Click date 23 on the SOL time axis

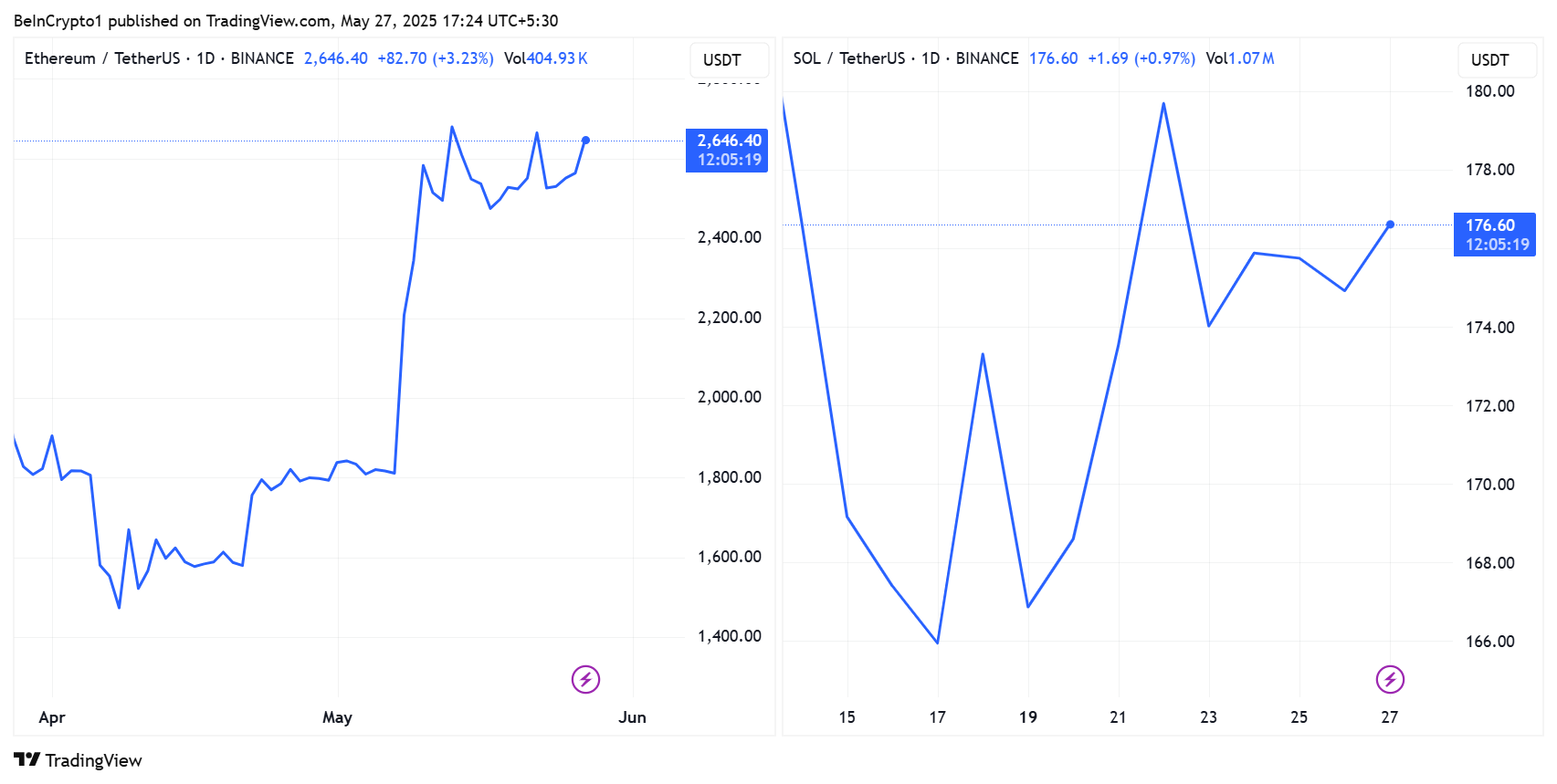pyautogui.click(x=1208, y=717)
